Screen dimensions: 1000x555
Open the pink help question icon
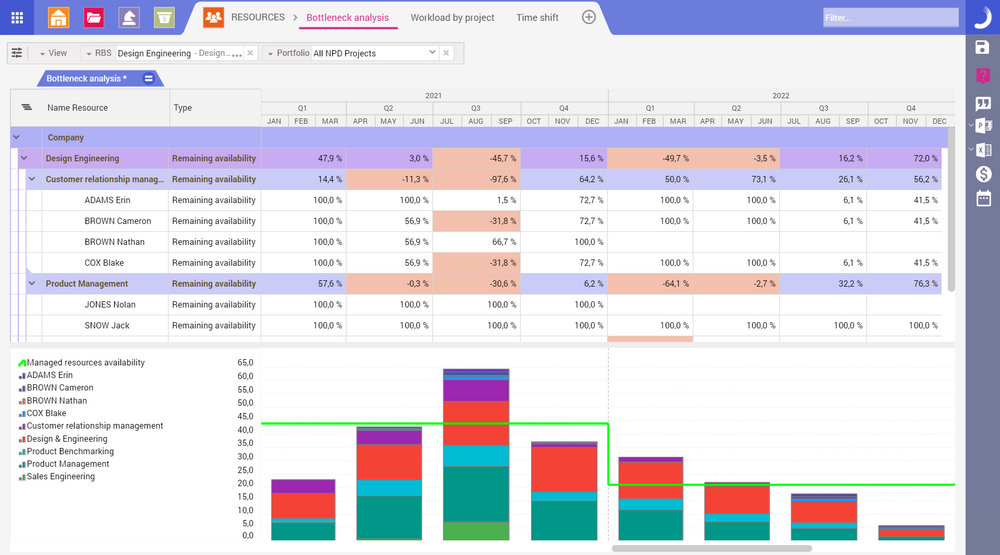pos(982,75)
